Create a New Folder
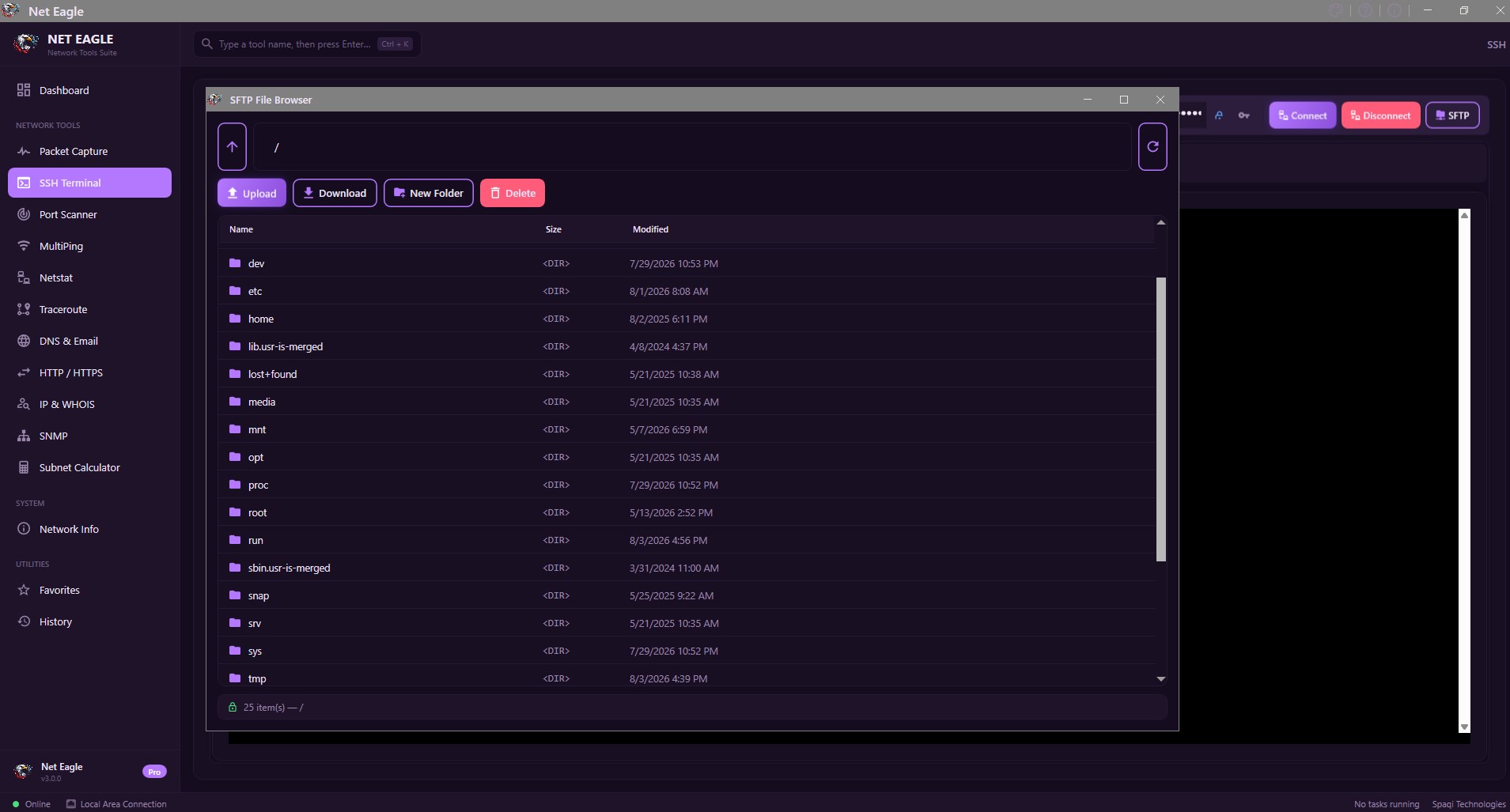Screen dimensions: 1510x812 [x=429, y=193]
